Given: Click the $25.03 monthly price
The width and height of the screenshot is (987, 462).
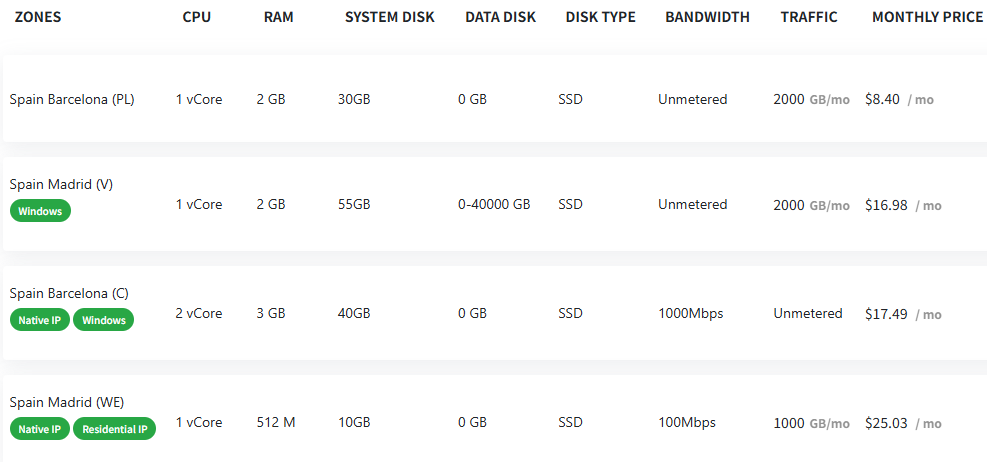Looking at the screenshot, I should click(886, 423).
